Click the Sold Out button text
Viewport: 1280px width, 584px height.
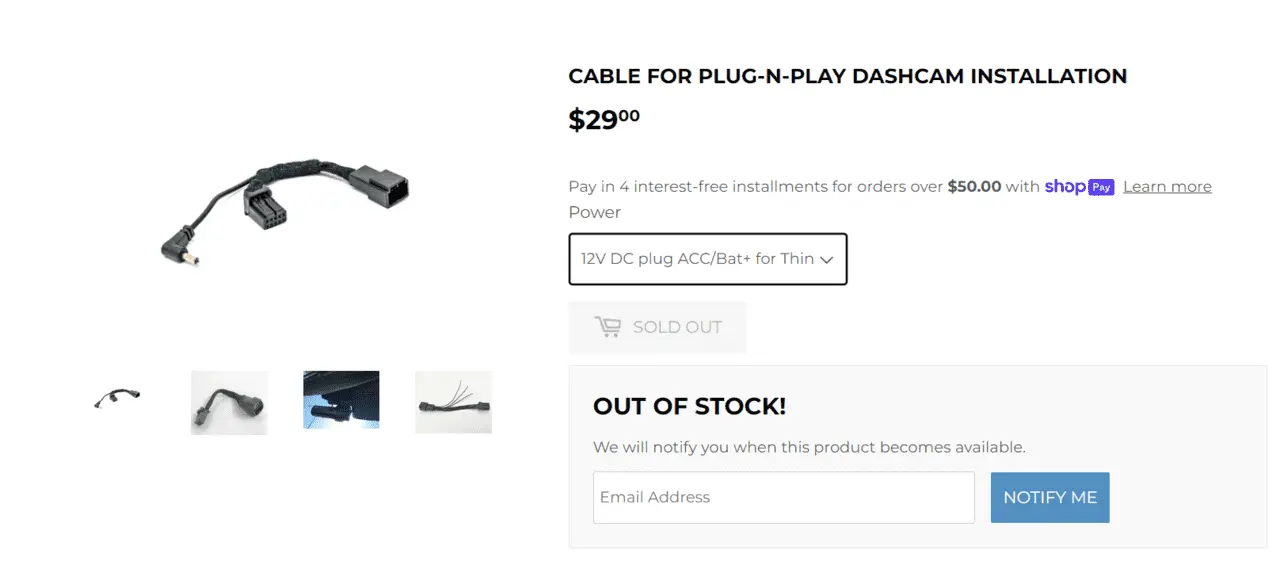pos(677,327)
